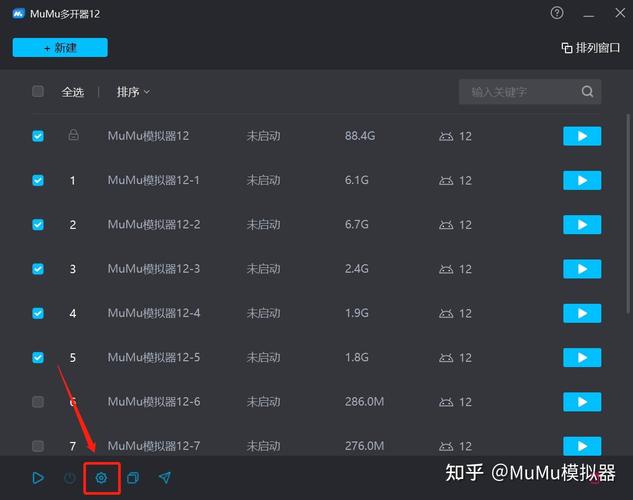This screenshot has height=500, width=633.
Task: Toggle the 全选 select-all checkbox
Action: tap(38, 91)
